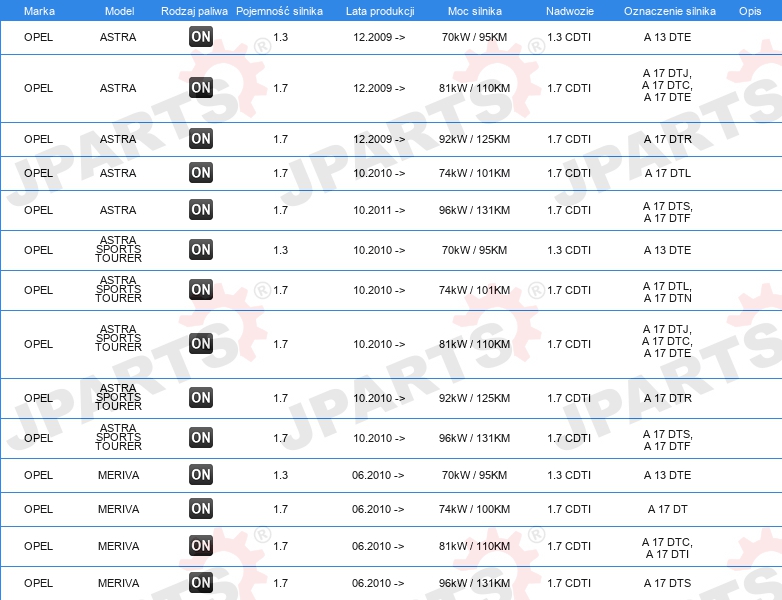Click ON diesel icon in Astra 70kW 12.2009 row
782x600 pixels.
[x=201, y=37]
